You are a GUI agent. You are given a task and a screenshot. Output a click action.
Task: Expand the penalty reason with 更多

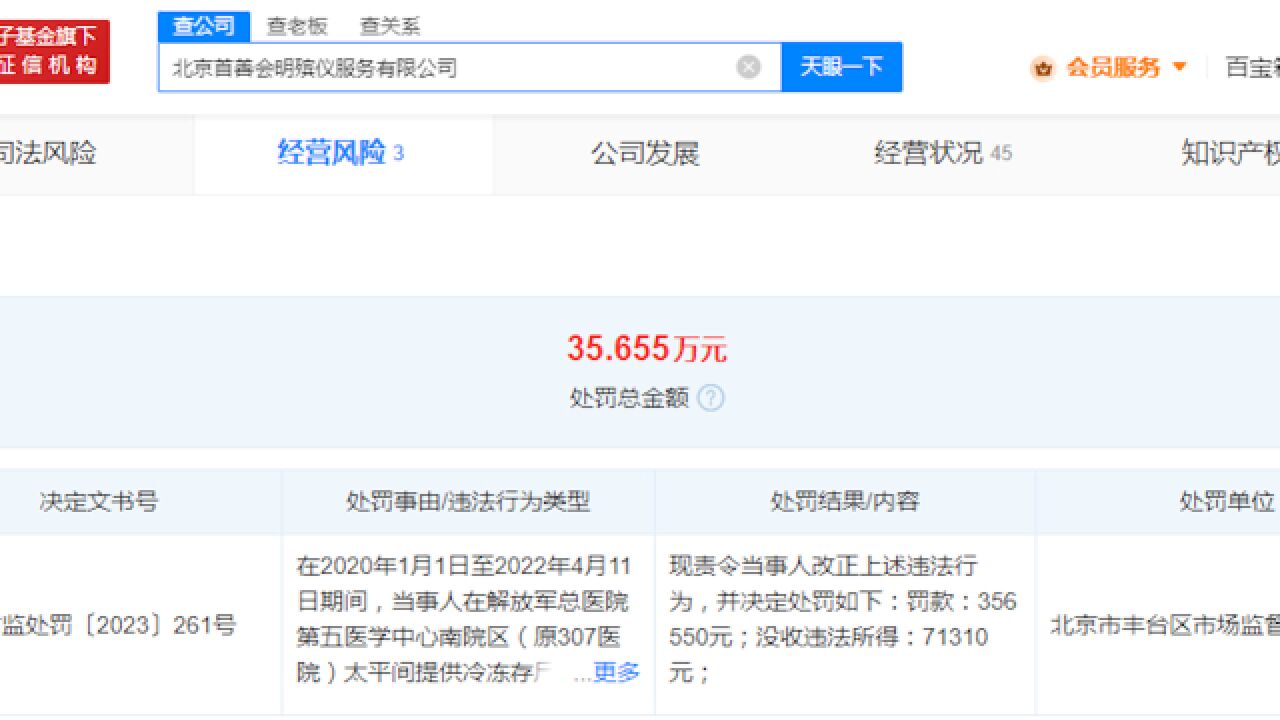click(616, 673)
